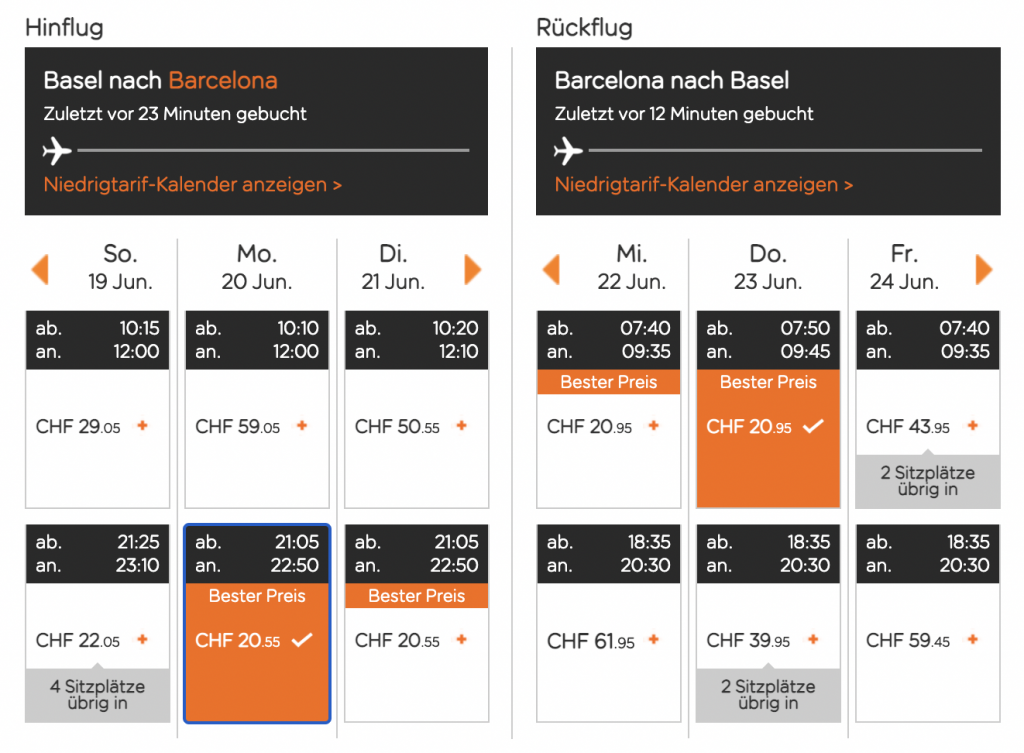Viewport: 1024px width, 753px height.
Task: Deselect the chosen CHF 20.95 Thursday return
Action: (813, 426)
